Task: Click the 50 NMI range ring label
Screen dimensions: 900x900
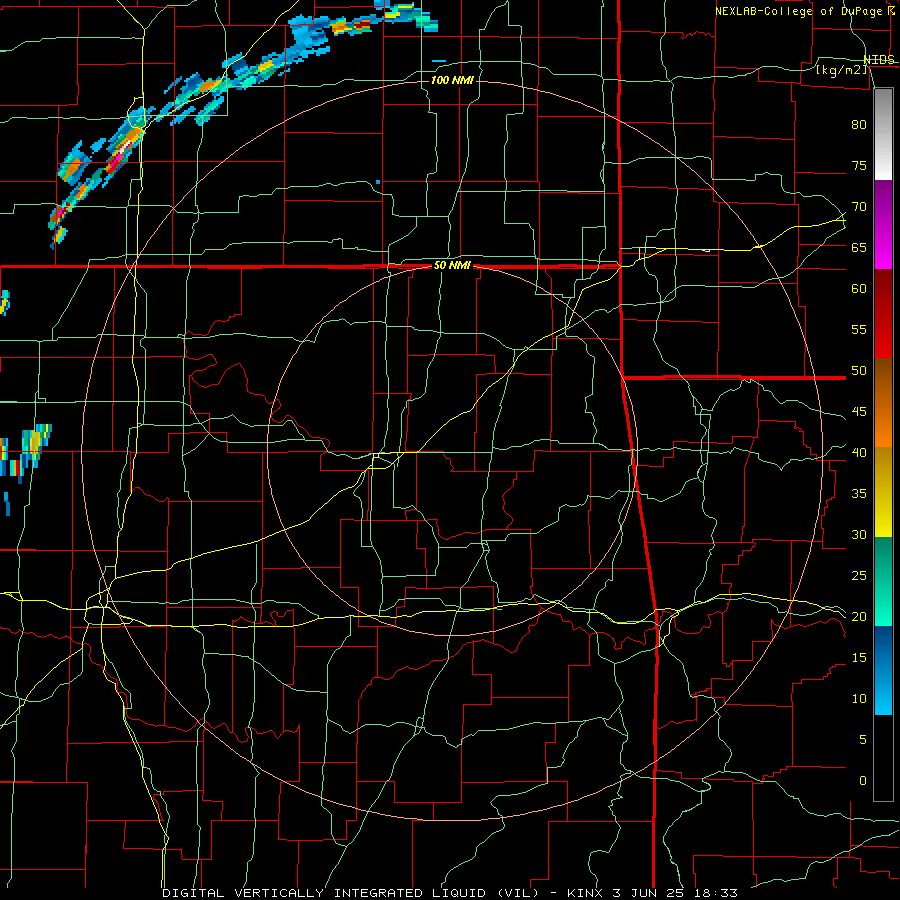Action: [452, 265]
